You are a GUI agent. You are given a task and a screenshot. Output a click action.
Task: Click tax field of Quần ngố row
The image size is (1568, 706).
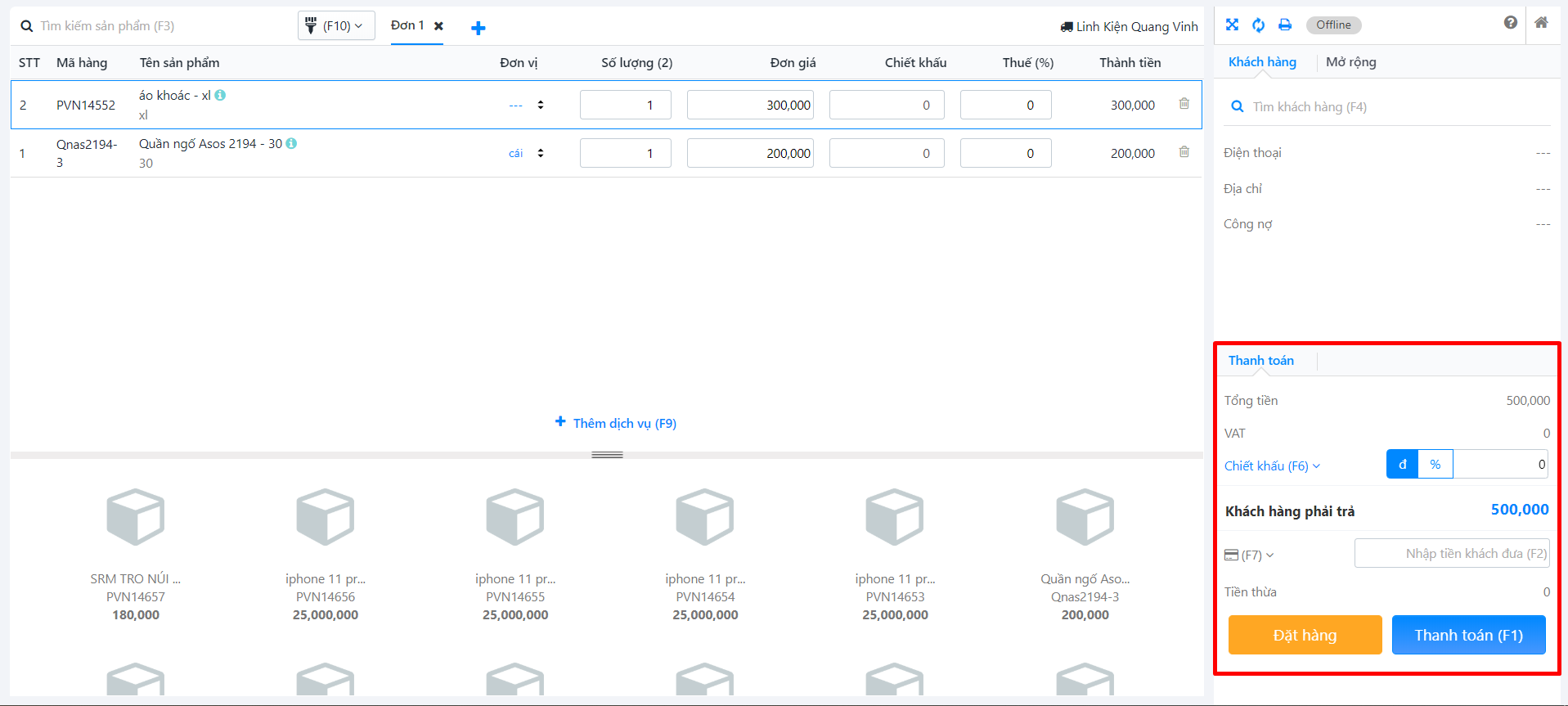pos(1006,153)
